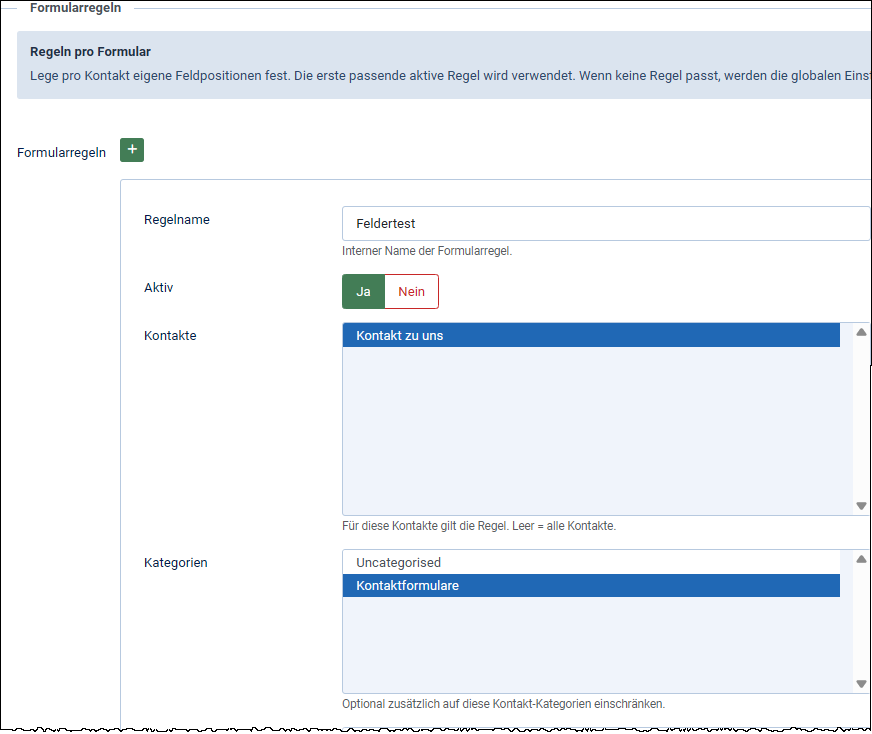872x734 pixels.
Task: Click the Kontakte field label
Action: pos(170,336)
